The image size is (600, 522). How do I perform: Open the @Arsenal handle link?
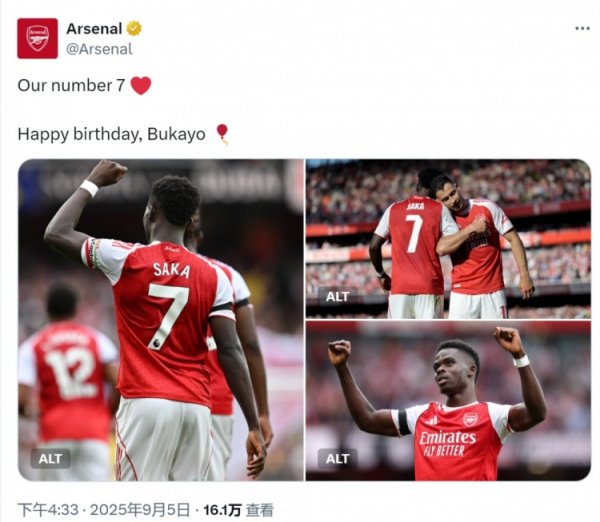(x=99, y=48)
